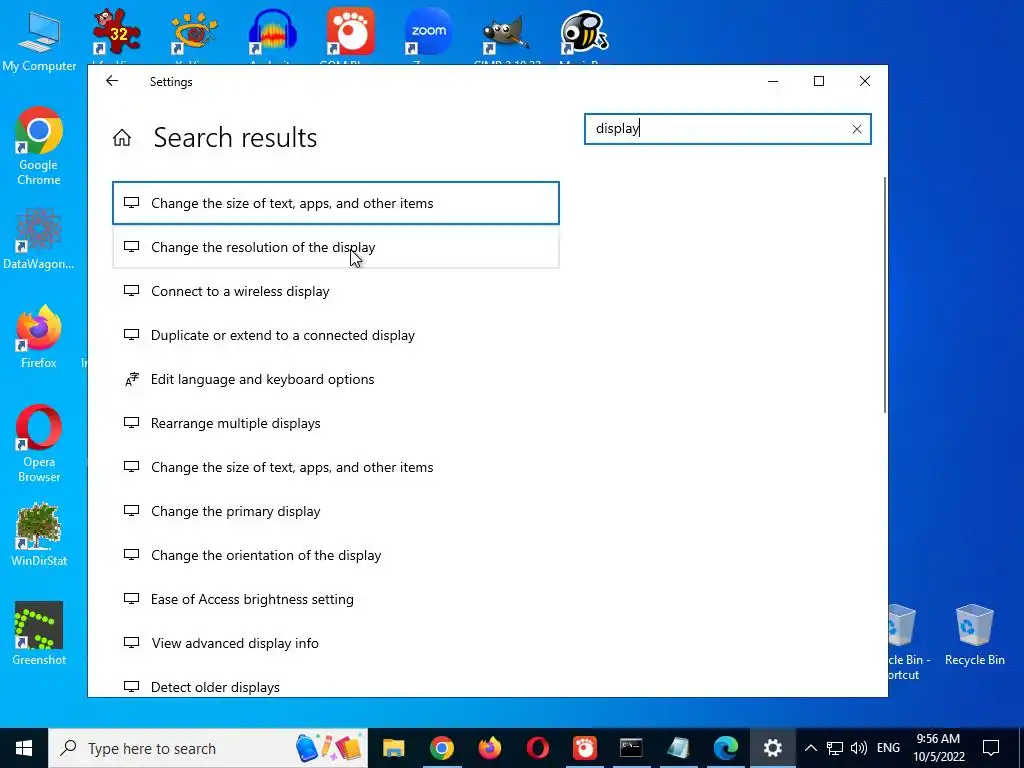
Task: Open File Explorer from the taskbar
Action: point(394,748)
